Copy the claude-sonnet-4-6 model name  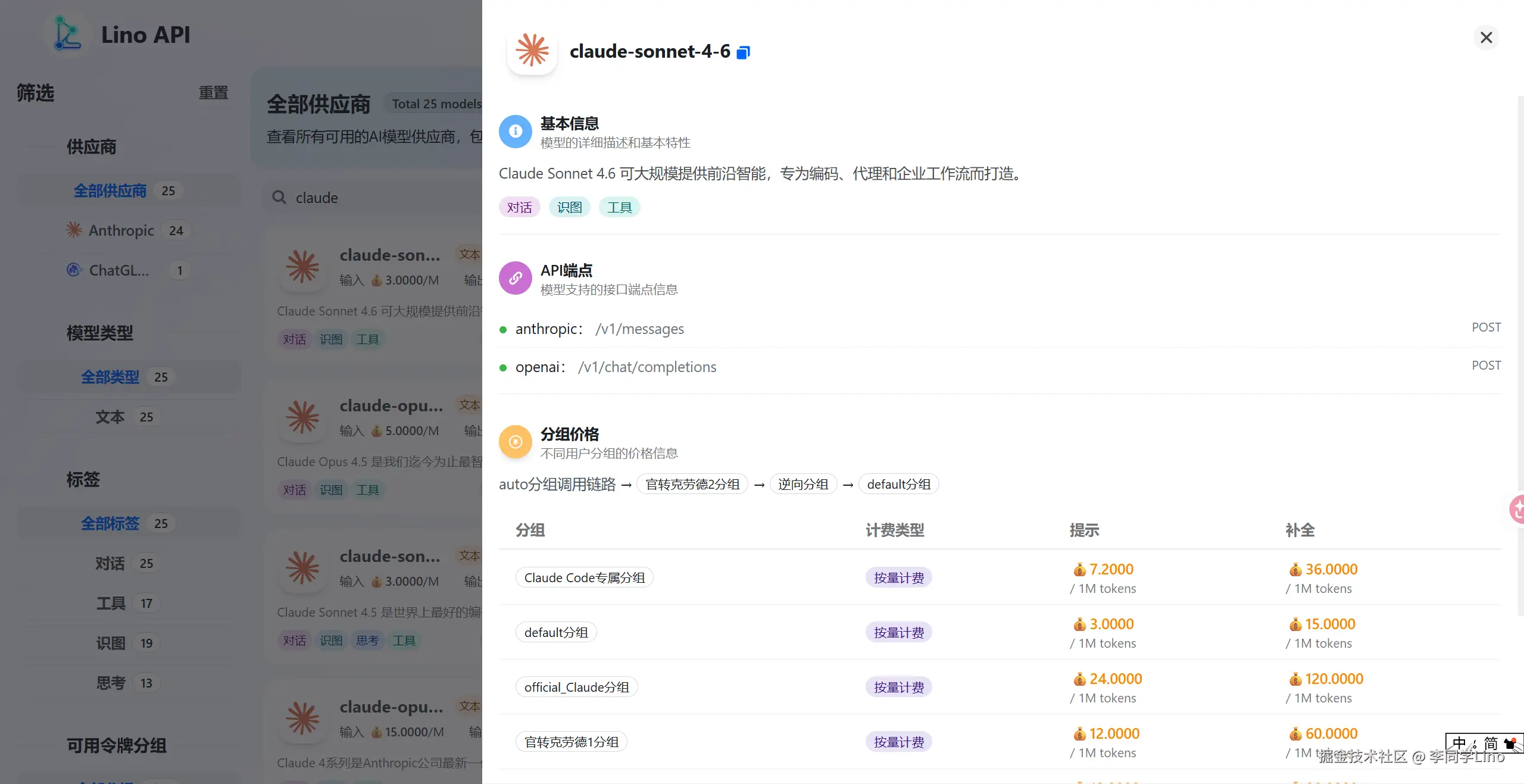[743, 52]
